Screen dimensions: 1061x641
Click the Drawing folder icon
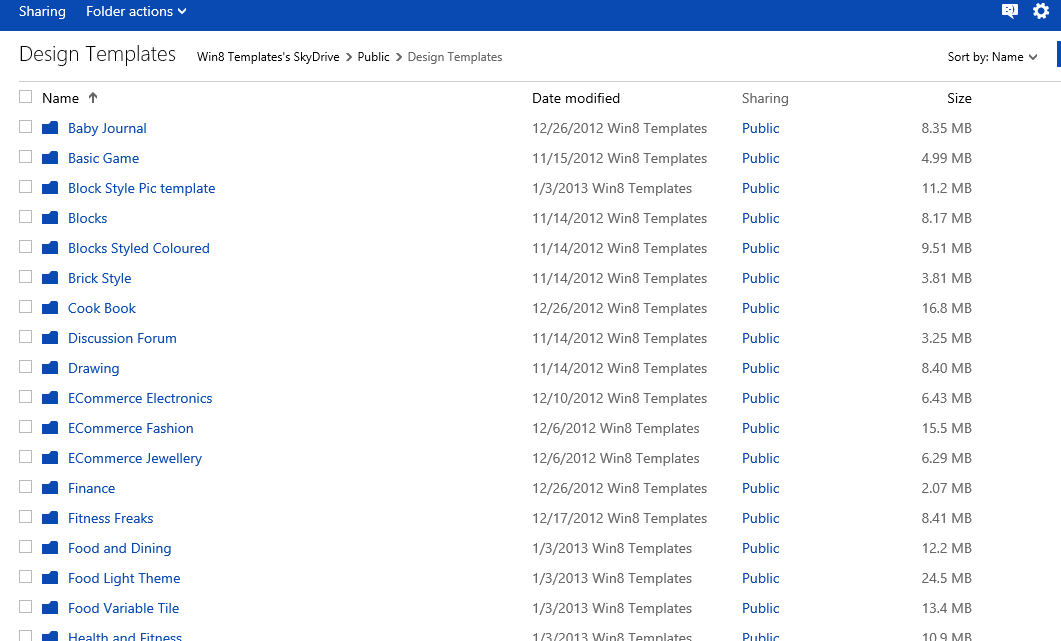[50, 368]
